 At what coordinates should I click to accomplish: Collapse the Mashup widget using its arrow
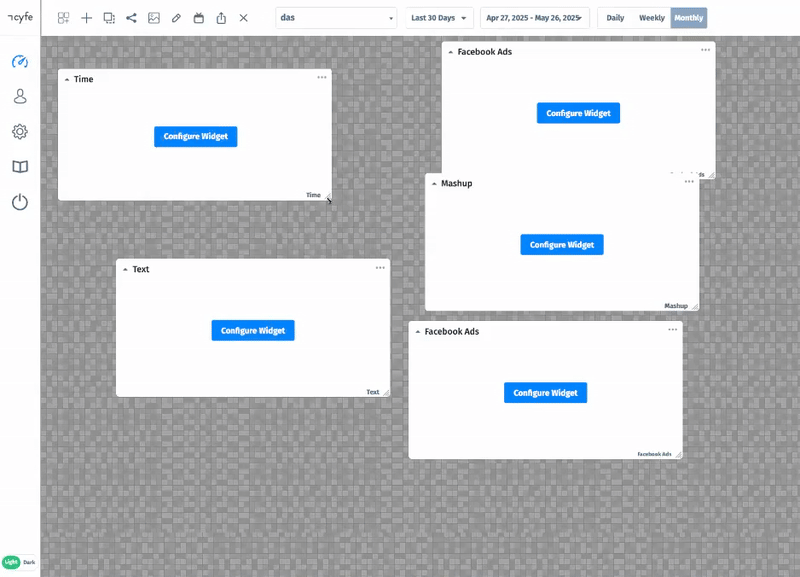[434, 184]
